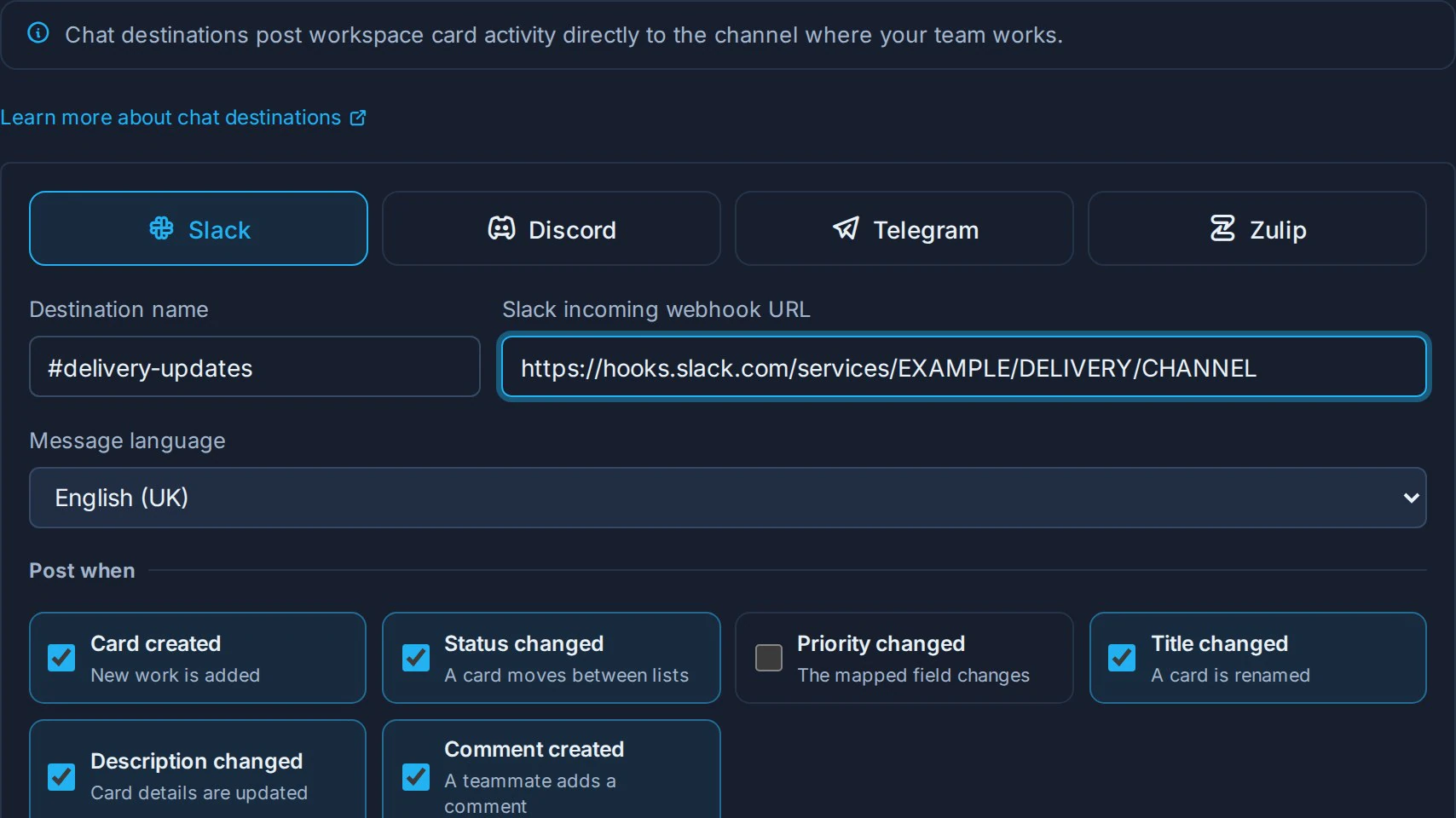1456x818 pixels.
Task: Untick the Description changed checkbox
Action: (61, 776)
